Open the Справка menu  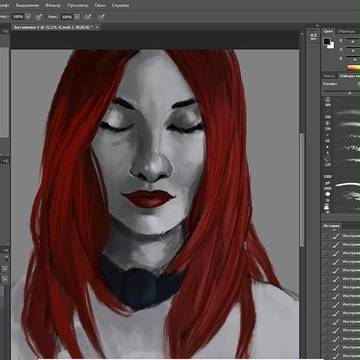click(121, 5)
